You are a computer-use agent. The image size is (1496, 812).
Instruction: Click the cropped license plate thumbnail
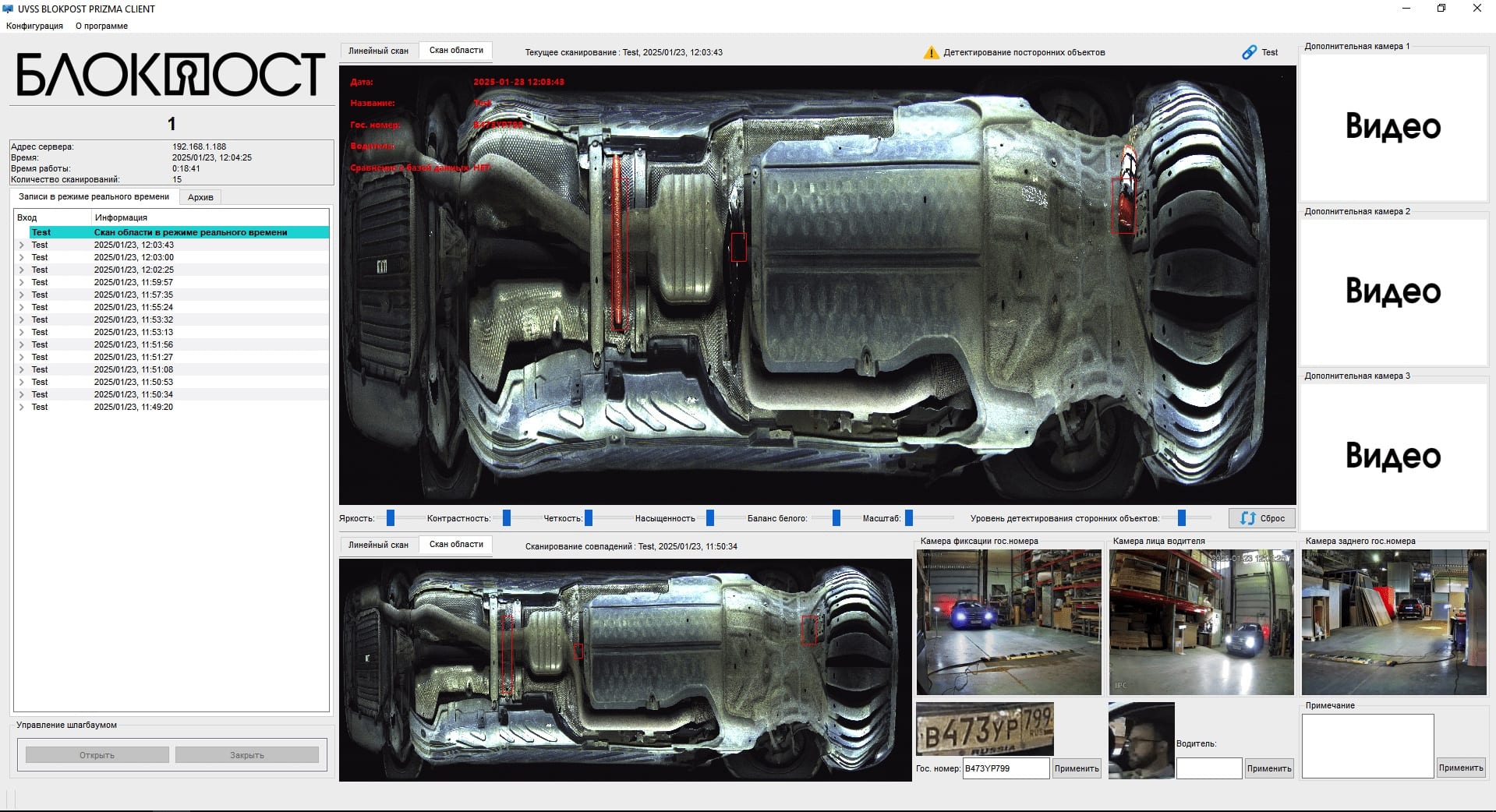tap(985, 729)
